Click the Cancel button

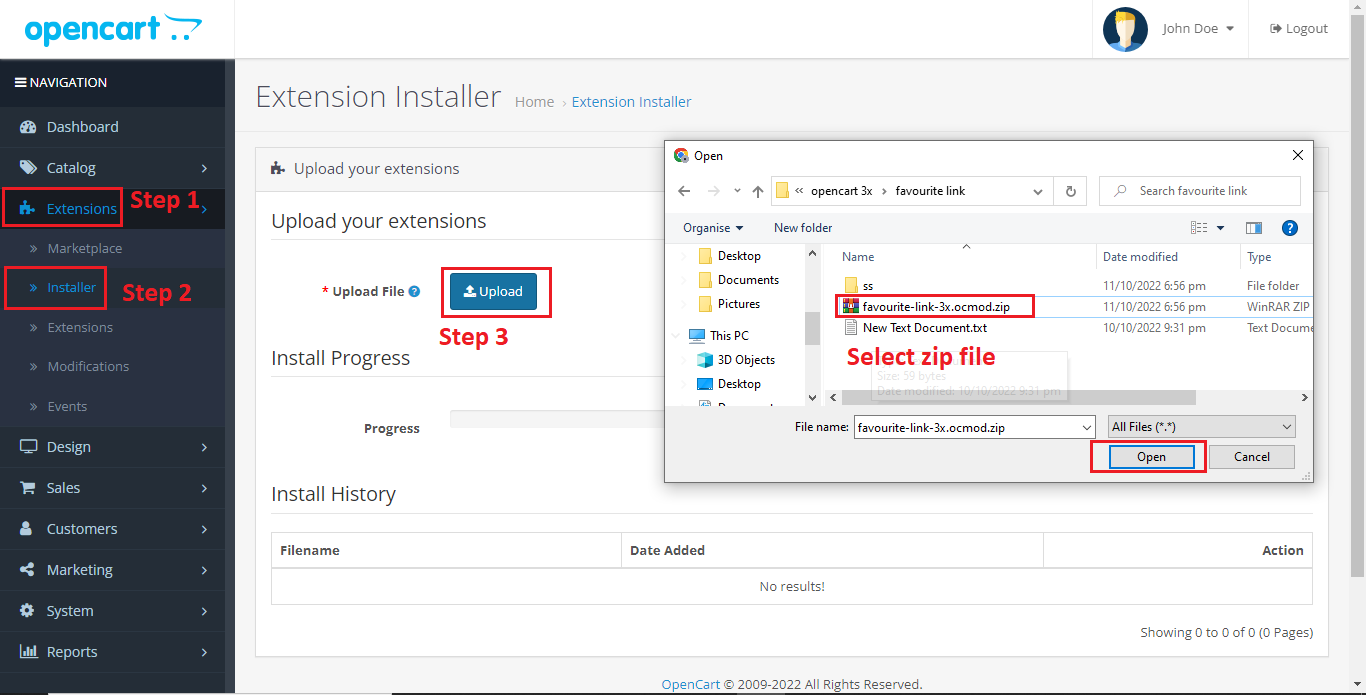tap(1252, 457)
